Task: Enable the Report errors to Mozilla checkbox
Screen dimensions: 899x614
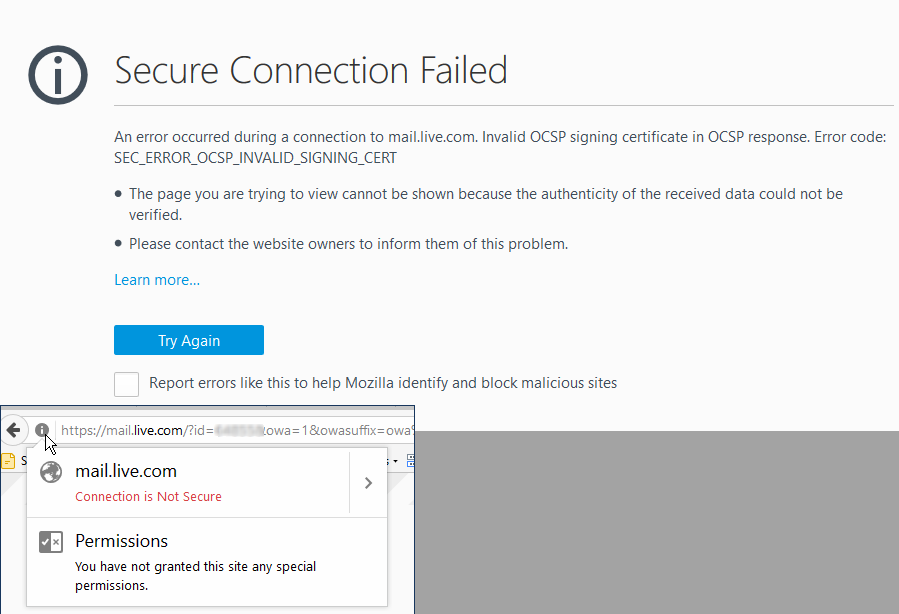Action: pyautogui.click(x=126, y=384)
